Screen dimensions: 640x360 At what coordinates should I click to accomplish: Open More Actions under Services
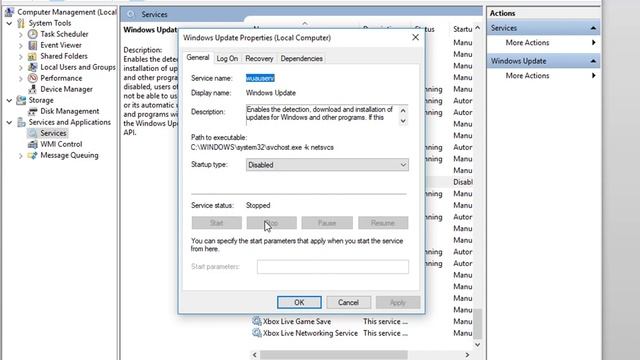pos(527,43)
